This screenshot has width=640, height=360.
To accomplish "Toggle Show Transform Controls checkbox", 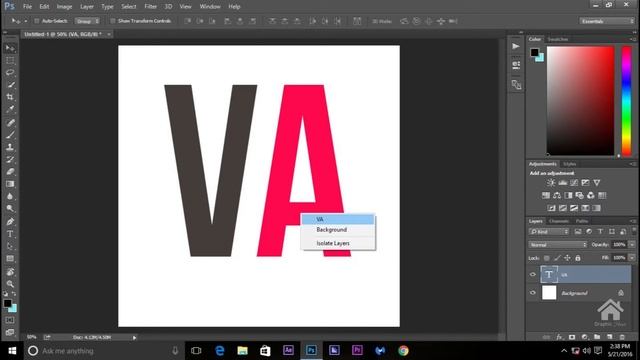I will [x=113, y=21].
